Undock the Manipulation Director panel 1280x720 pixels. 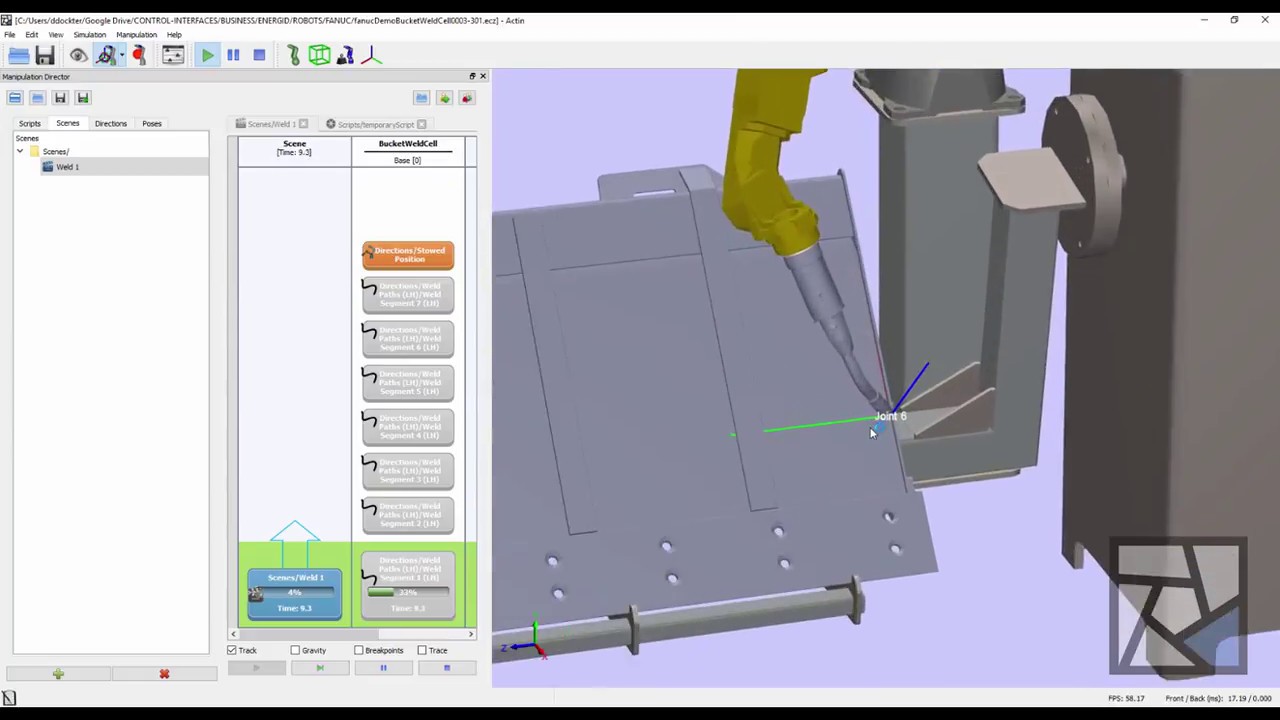point(472,77)
